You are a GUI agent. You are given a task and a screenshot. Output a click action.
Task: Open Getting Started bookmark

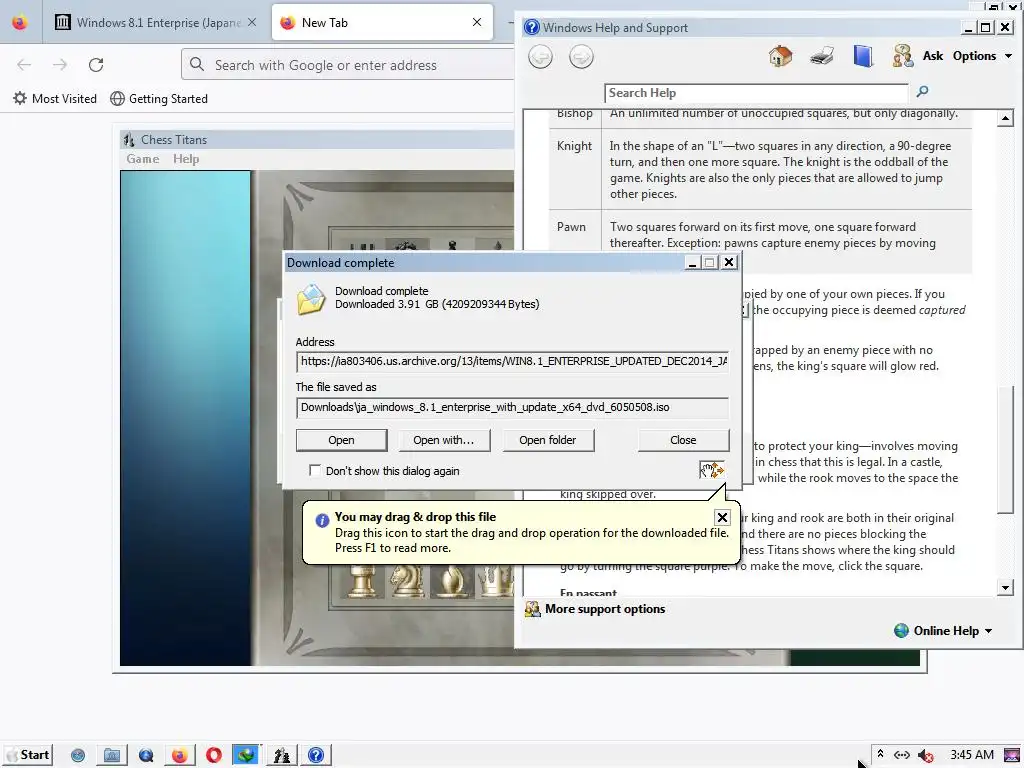[159, 99]
